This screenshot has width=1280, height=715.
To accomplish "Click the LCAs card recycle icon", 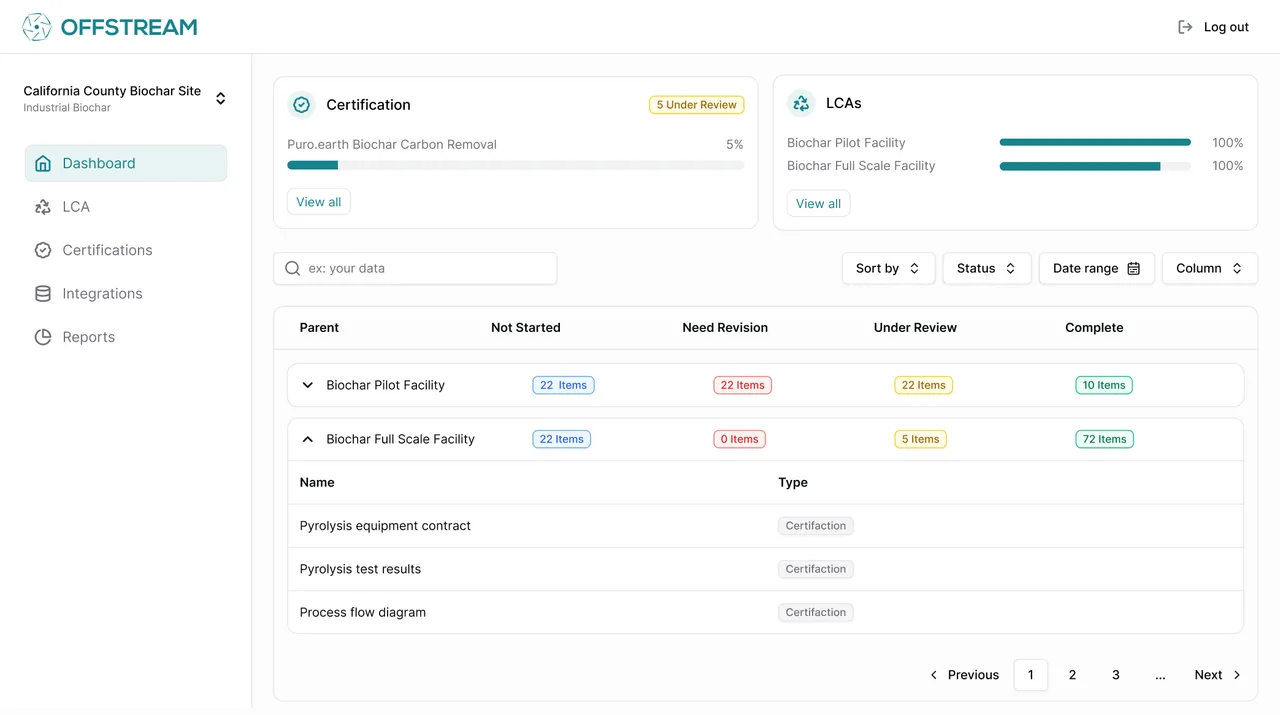I will (801, 103).
